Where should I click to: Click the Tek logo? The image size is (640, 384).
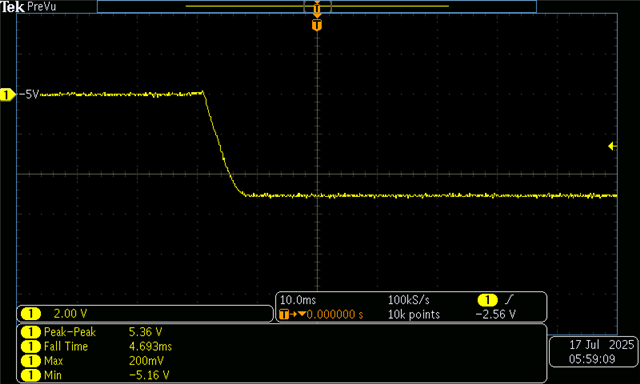point(12,7)
